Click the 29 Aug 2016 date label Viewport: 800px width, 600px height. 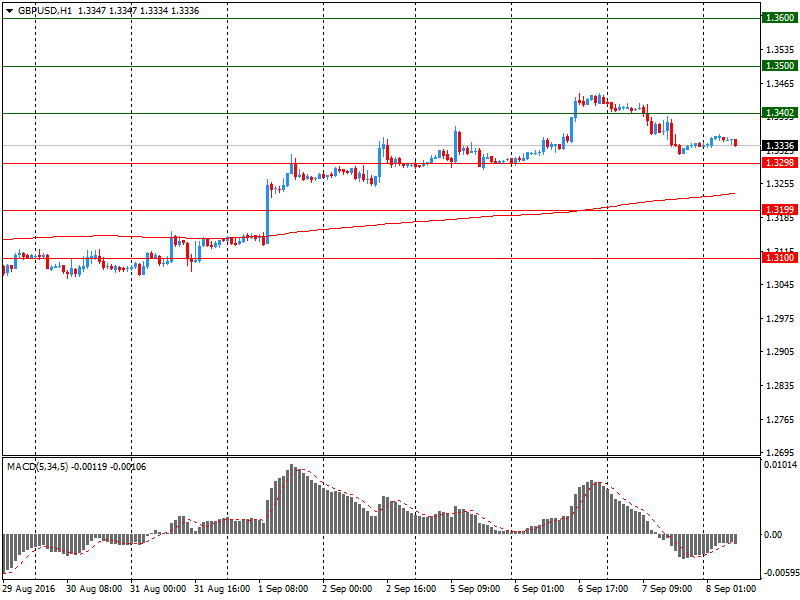click(x=29, y=589)
